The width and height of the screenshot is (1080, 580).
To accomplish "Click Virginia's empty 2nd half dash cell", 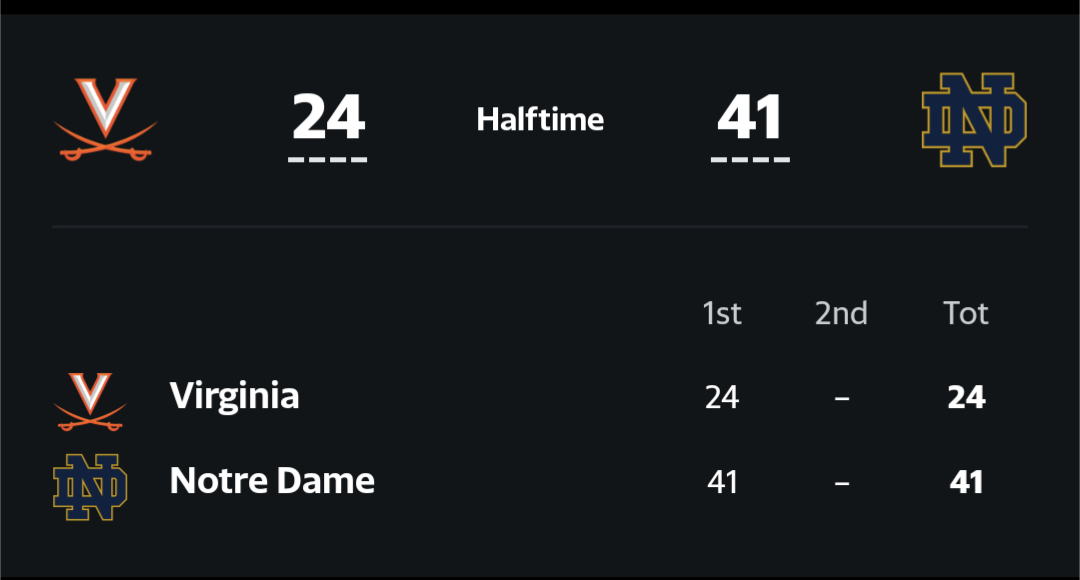I will coord(842,398).
